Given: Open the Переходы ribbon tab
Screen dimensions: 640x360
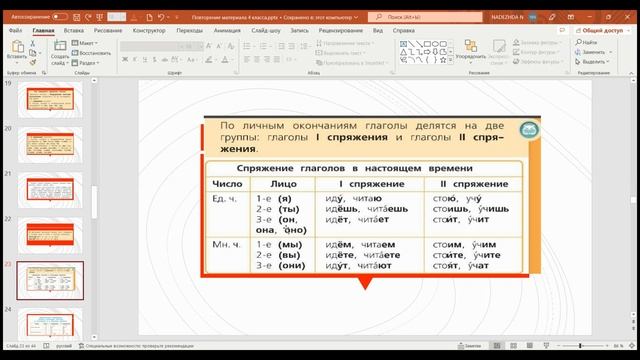Looking at the screenshot, I should click(189, 31).
